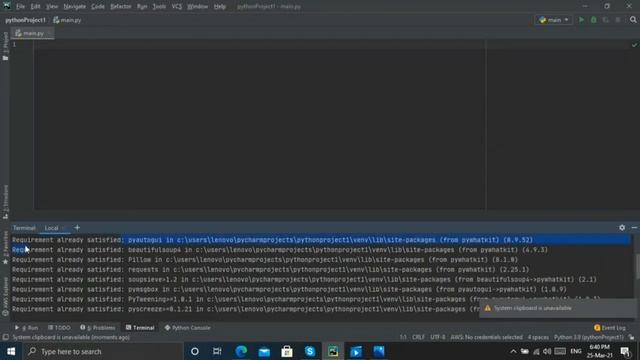The image size is (640, 360).
Task: Select the main.py editor tab
Action: coord(33,33)
